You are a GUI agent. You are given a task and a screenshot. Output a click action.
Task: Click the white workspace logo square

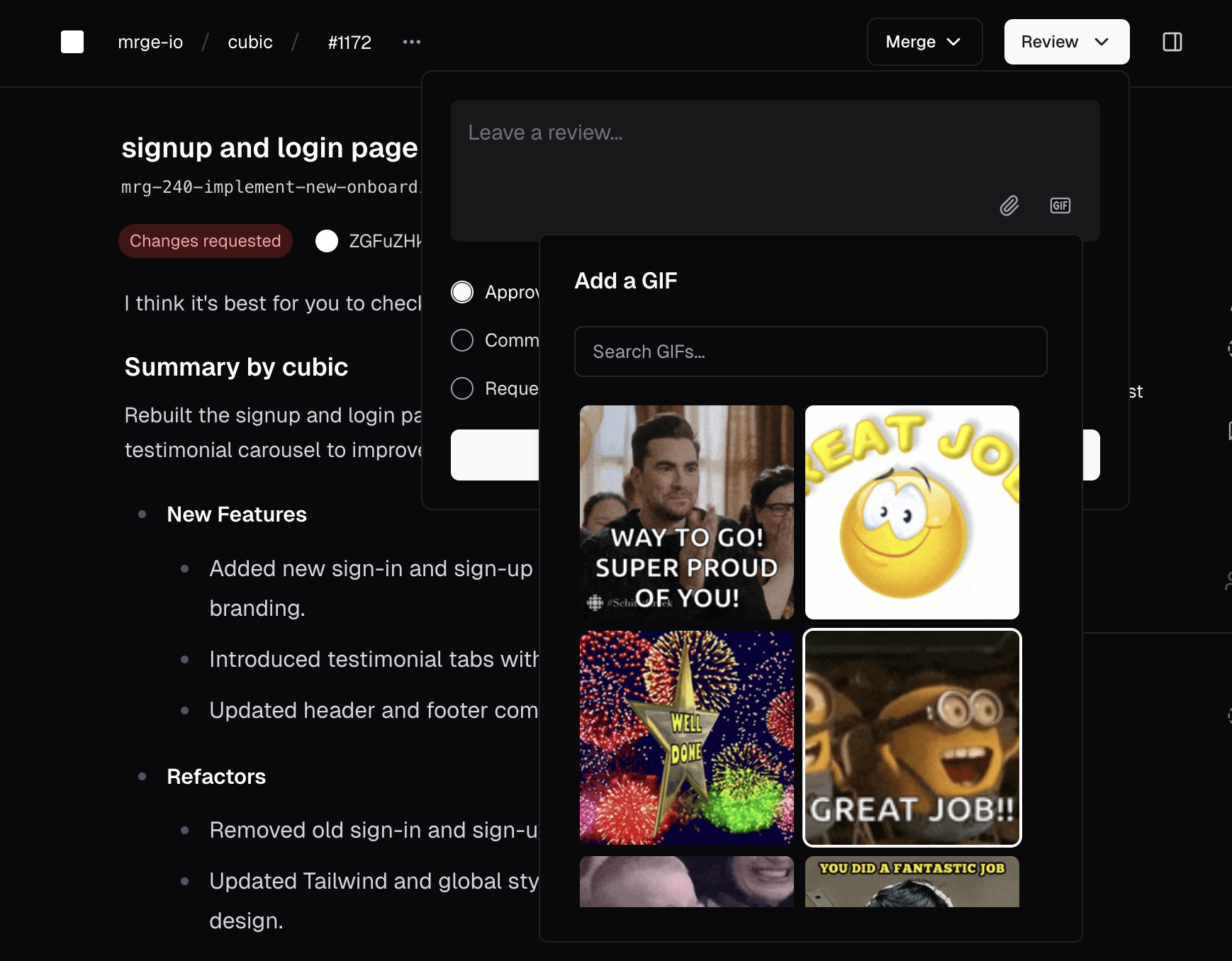click(x=72, y=42)
